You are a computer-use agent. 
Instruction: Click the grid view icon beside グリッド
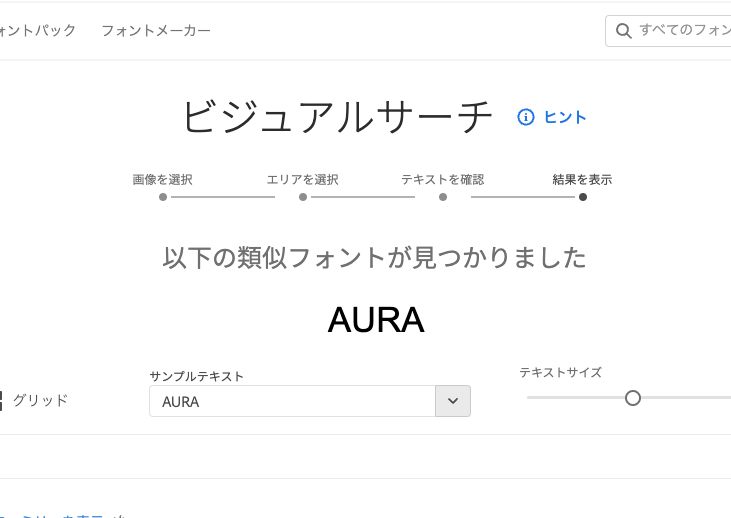point(1,401)
